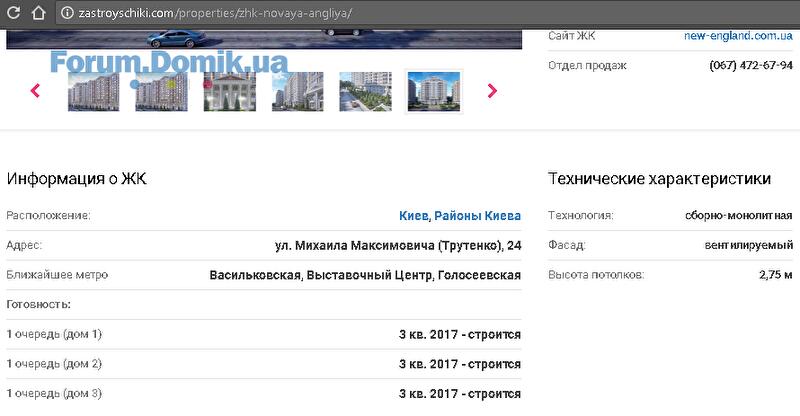Click the Информация о ЖК heading
Image resolution: width=800 pixels, height=416 pixels.
click(x=77, y=179)
